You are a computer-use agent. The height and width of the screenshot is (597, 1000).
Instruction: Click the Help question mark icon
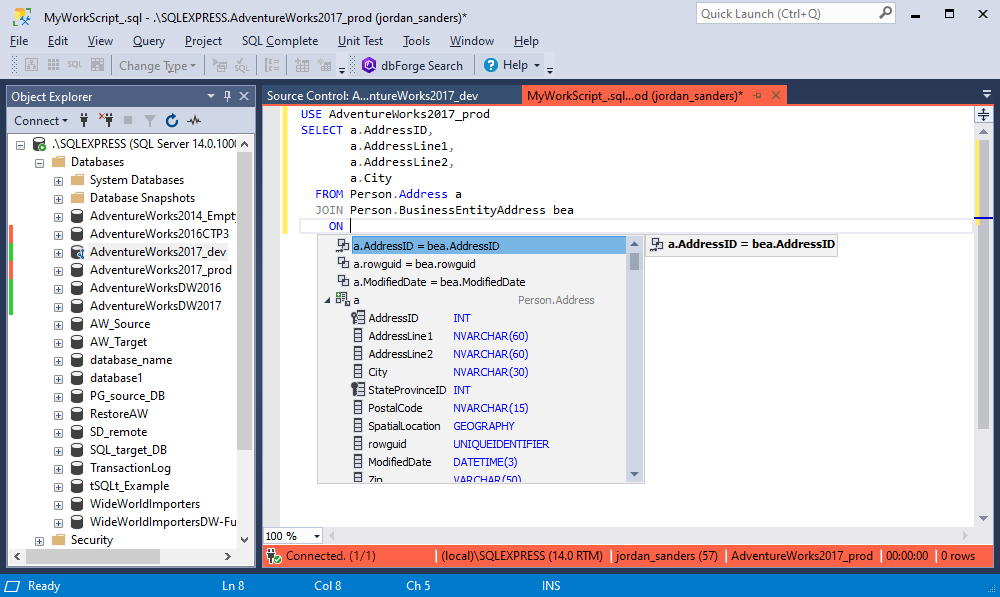click(x=491, y=65)
